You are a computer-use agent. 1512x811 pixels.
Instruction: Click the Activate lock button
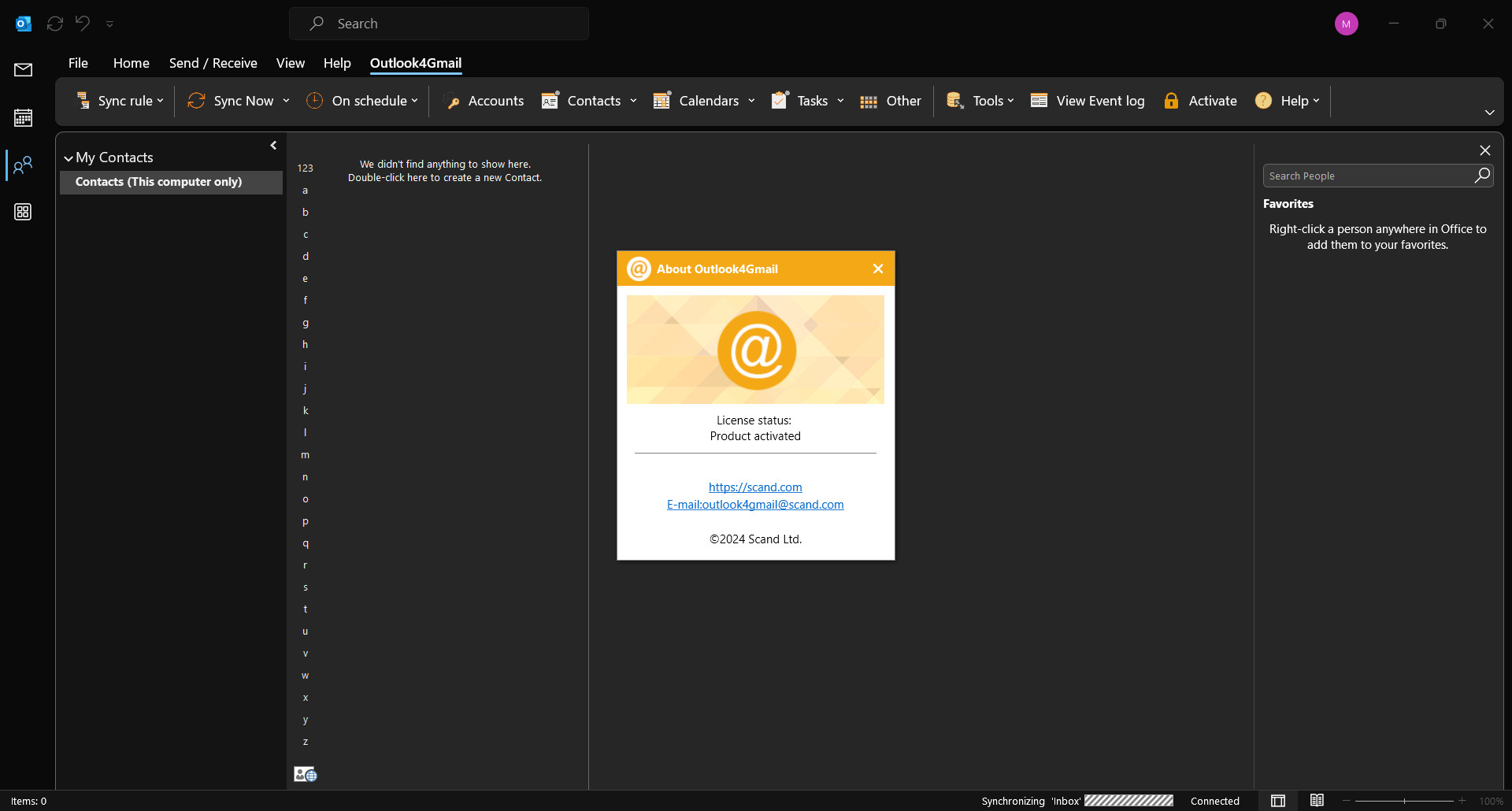point(1200,101)
